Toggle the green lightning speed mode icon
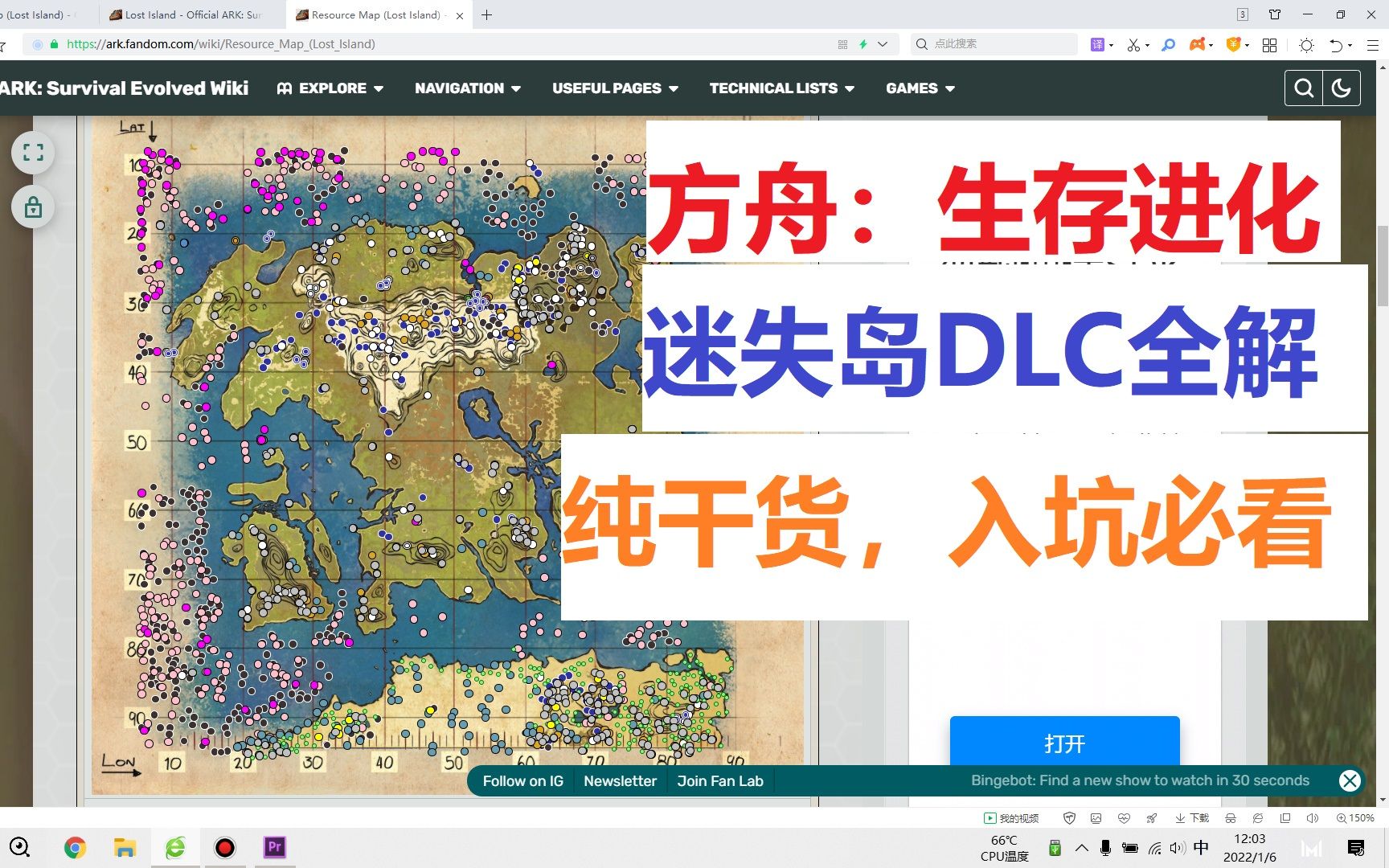The height and width of the screenshot is (868, 1389). tap(863, 44)
